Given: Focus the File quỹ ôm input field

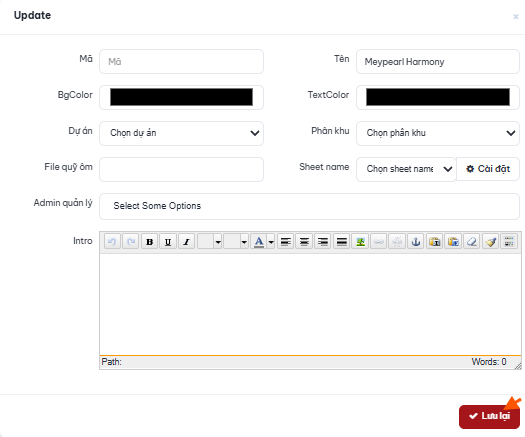Looking at the screenshot, I should pyautogui.click(x=181, y=169).
